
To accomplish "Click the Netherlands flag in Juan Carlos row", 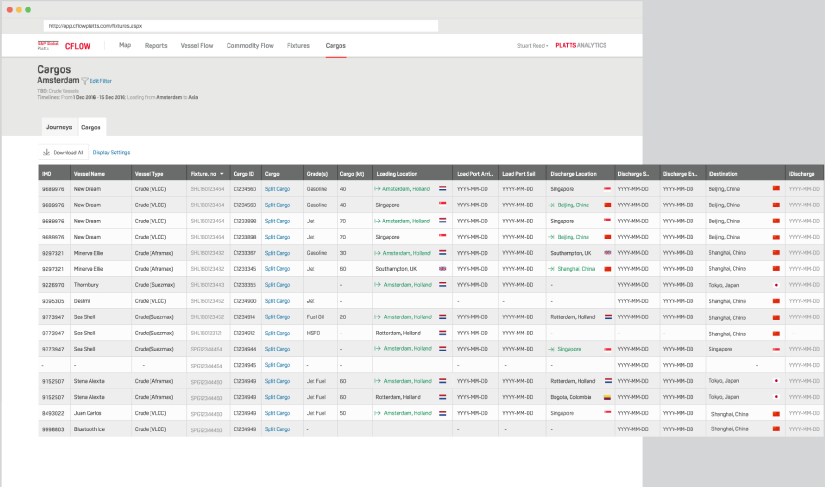I will pos(442,413).
